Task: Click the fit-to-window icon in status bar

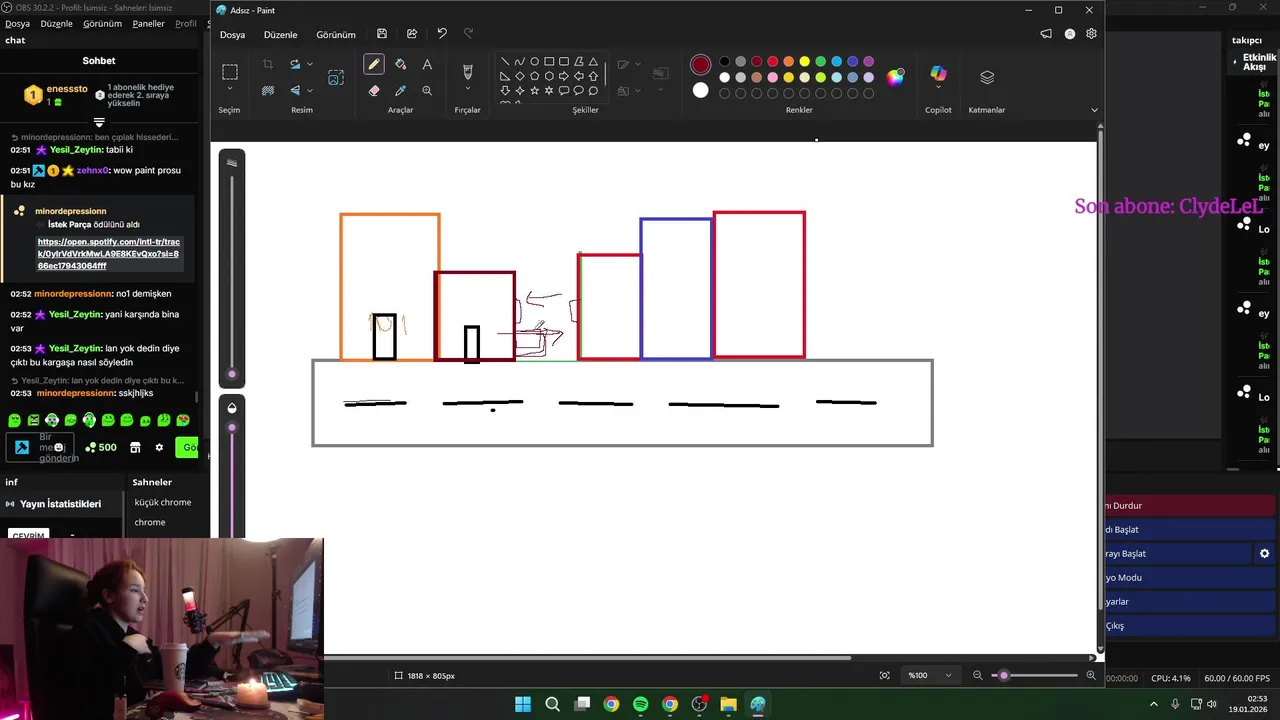Action: point(884,676)
